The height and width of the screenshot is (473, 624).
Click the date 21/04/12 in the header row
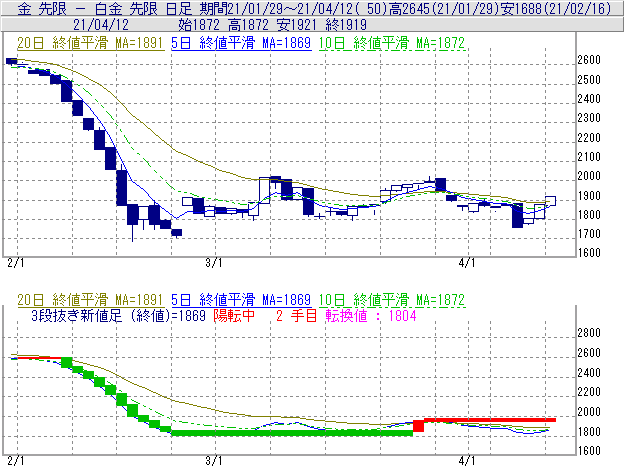click(101, 25)
